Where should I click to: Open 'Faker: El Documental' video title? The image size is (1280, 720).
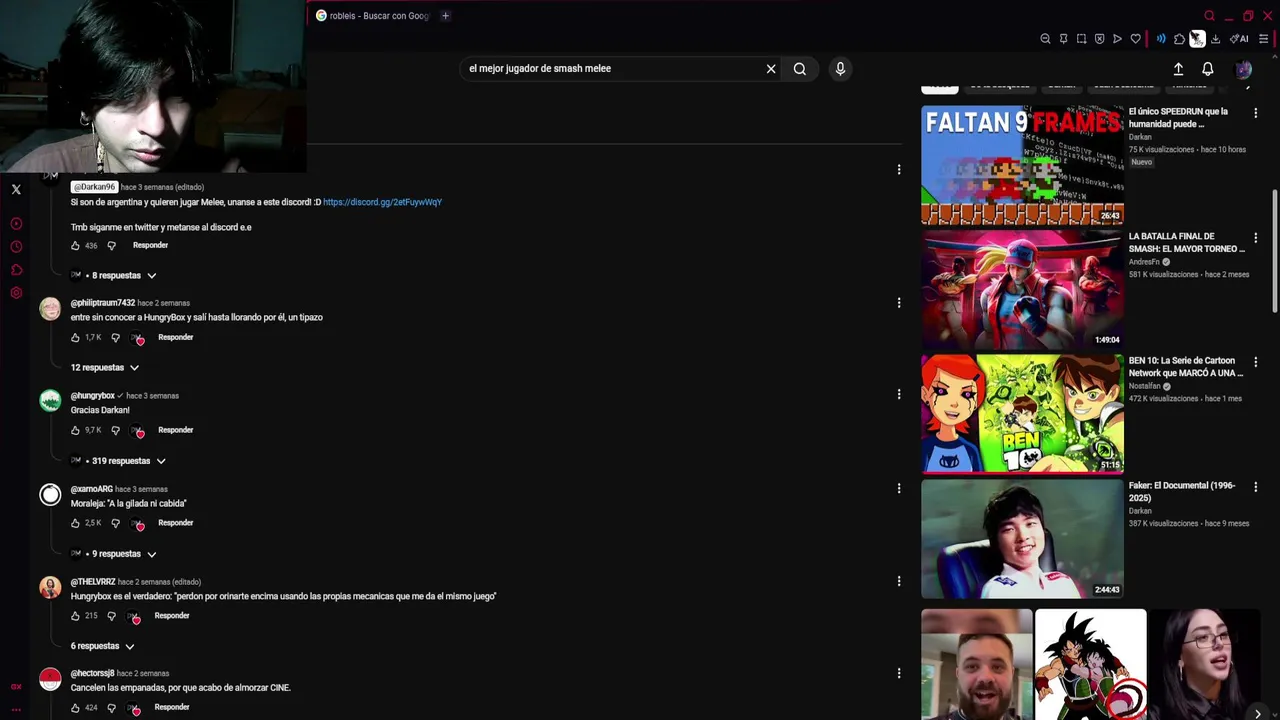pos(1182,491)
